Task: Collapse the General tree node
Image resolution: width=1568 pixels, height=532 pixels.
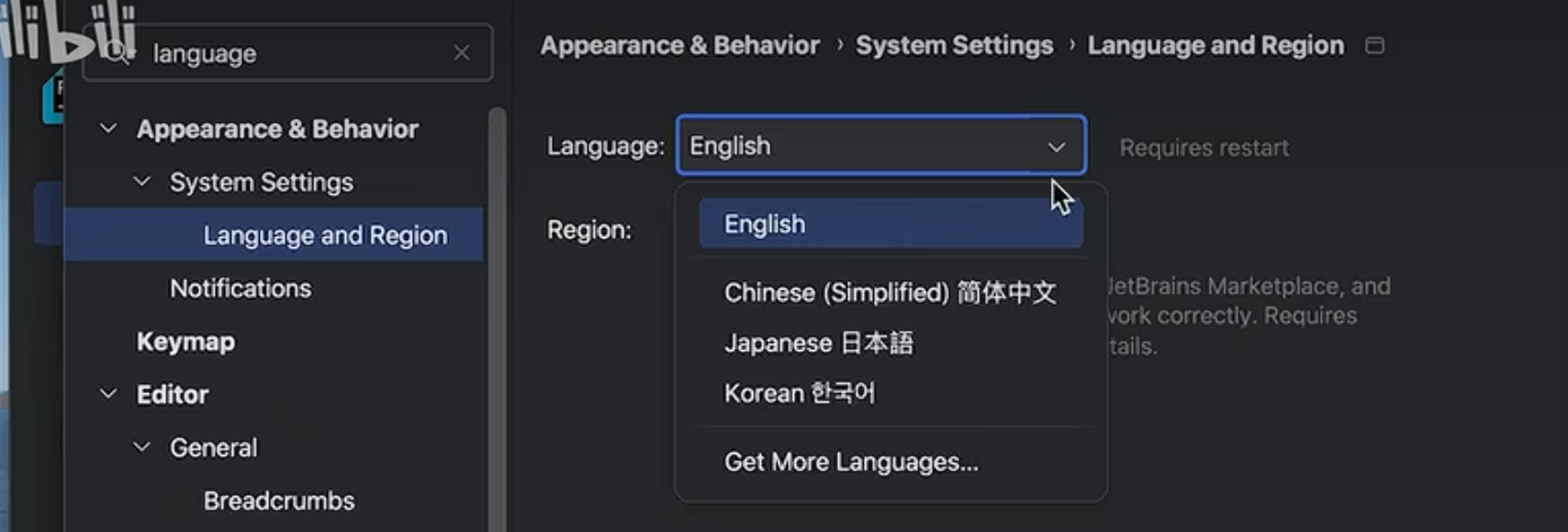Action: point(142,447)
